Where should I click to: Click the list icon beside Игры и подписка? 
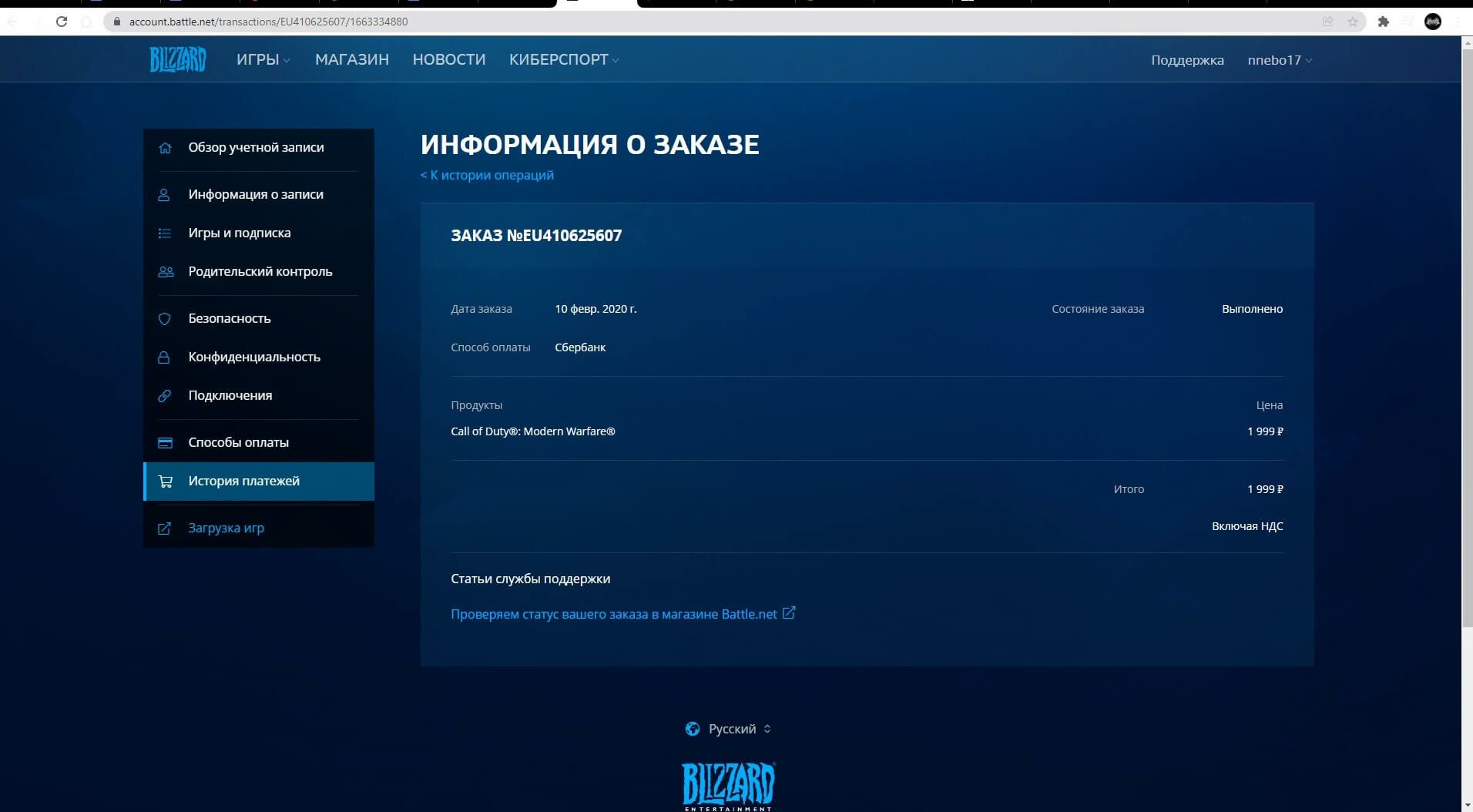164,233
